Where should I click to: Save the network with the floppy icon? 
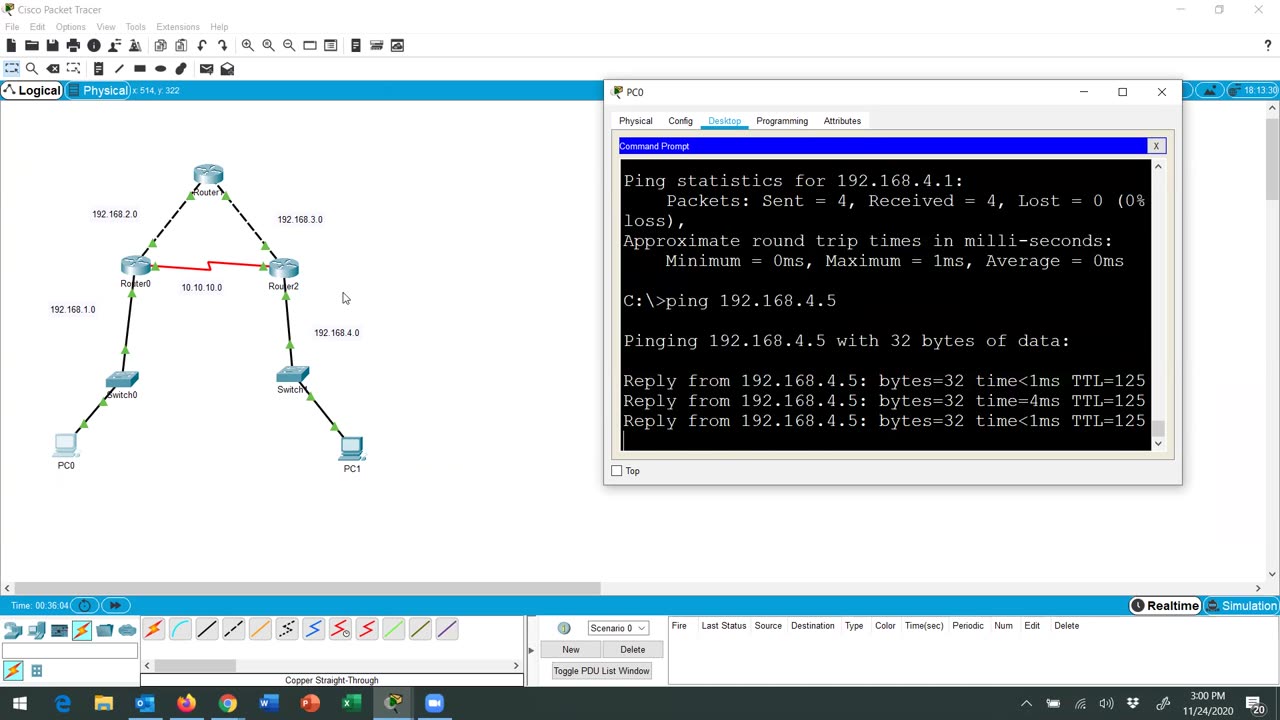click(52, 45)
